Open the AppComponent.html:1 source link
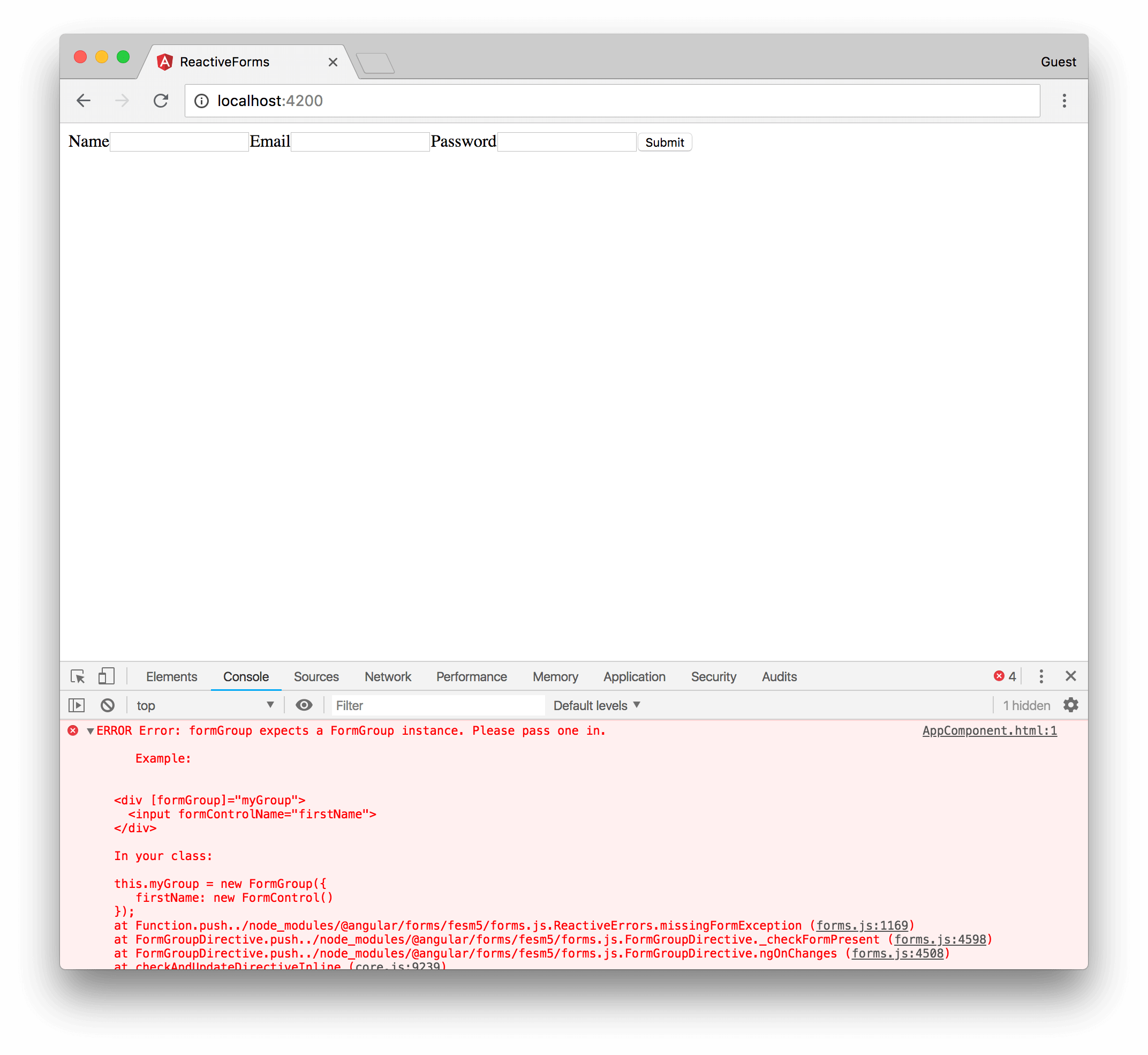The width and height of the screenshot is (1148, 1055). [990, 731]
